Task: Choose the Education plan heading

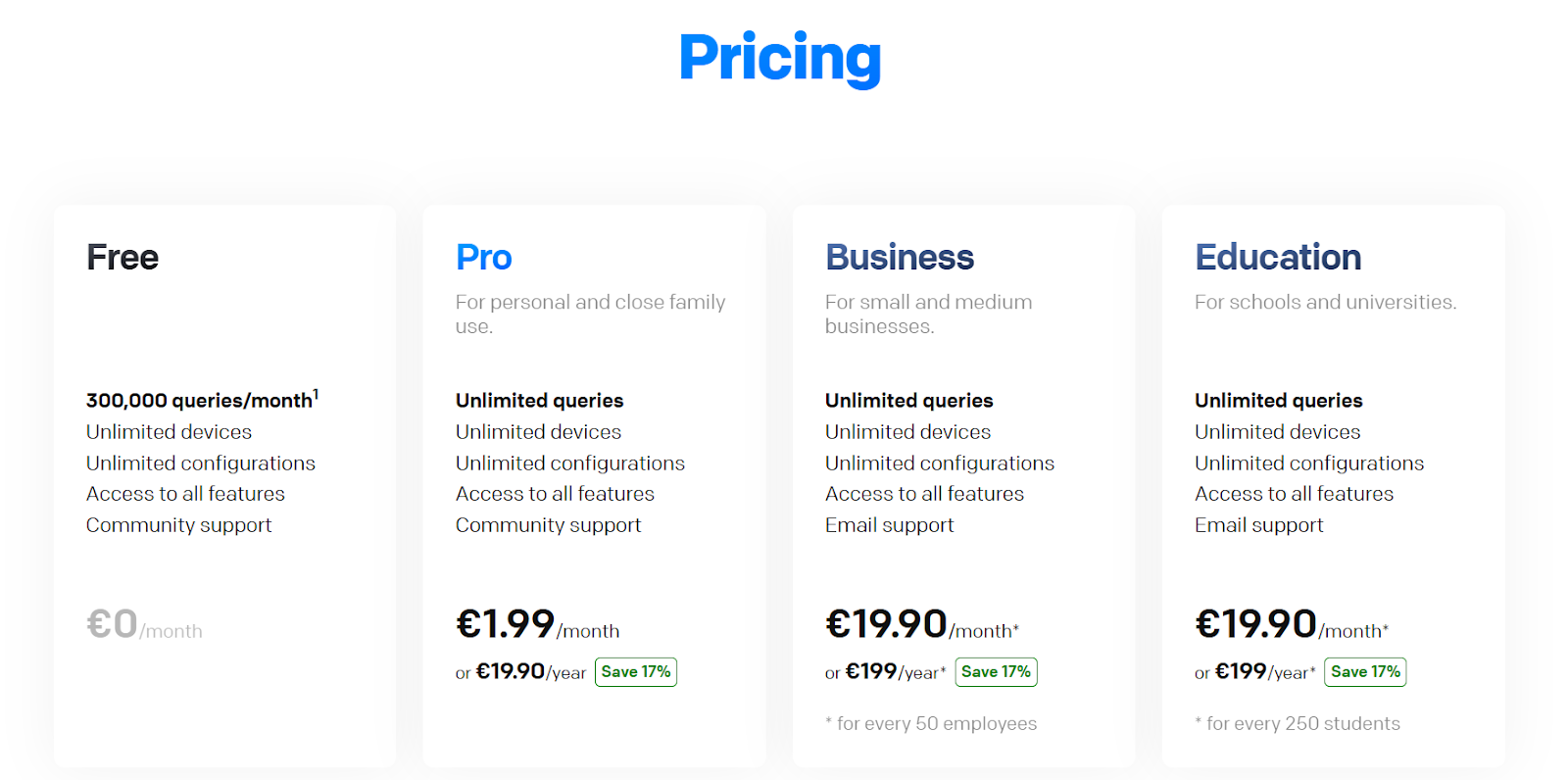Action: click(1278, 258)
